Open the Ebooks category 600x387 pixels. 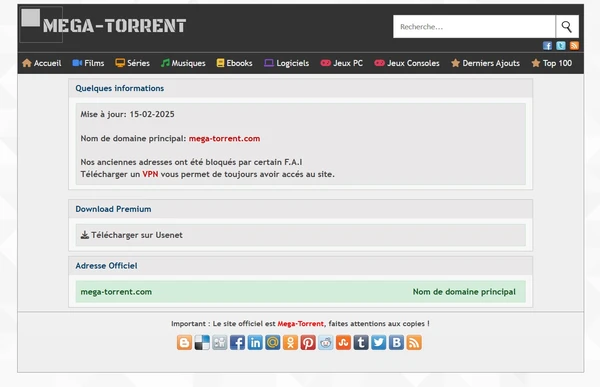click(234, 63)
